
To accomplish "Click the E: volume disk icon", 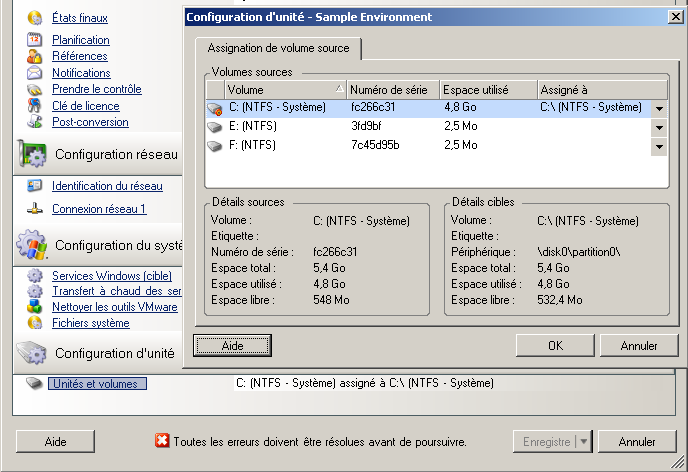I will pos(215,127).
